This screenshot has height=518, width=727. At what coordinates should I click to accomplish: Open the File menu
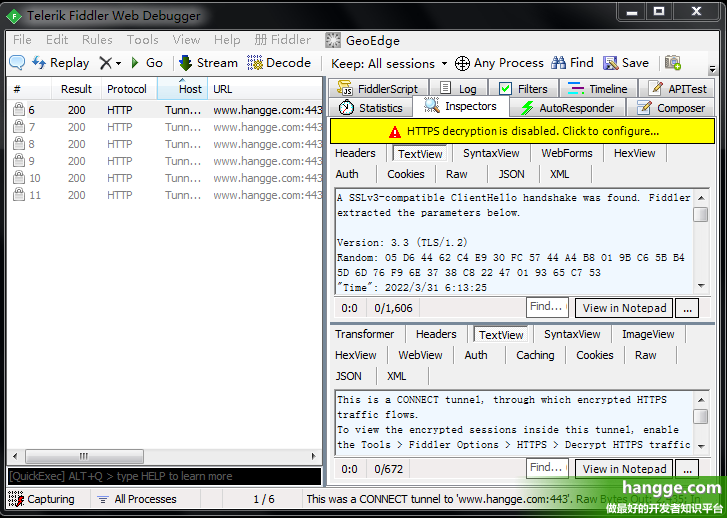pyautogui.click(x=22, y=40)
